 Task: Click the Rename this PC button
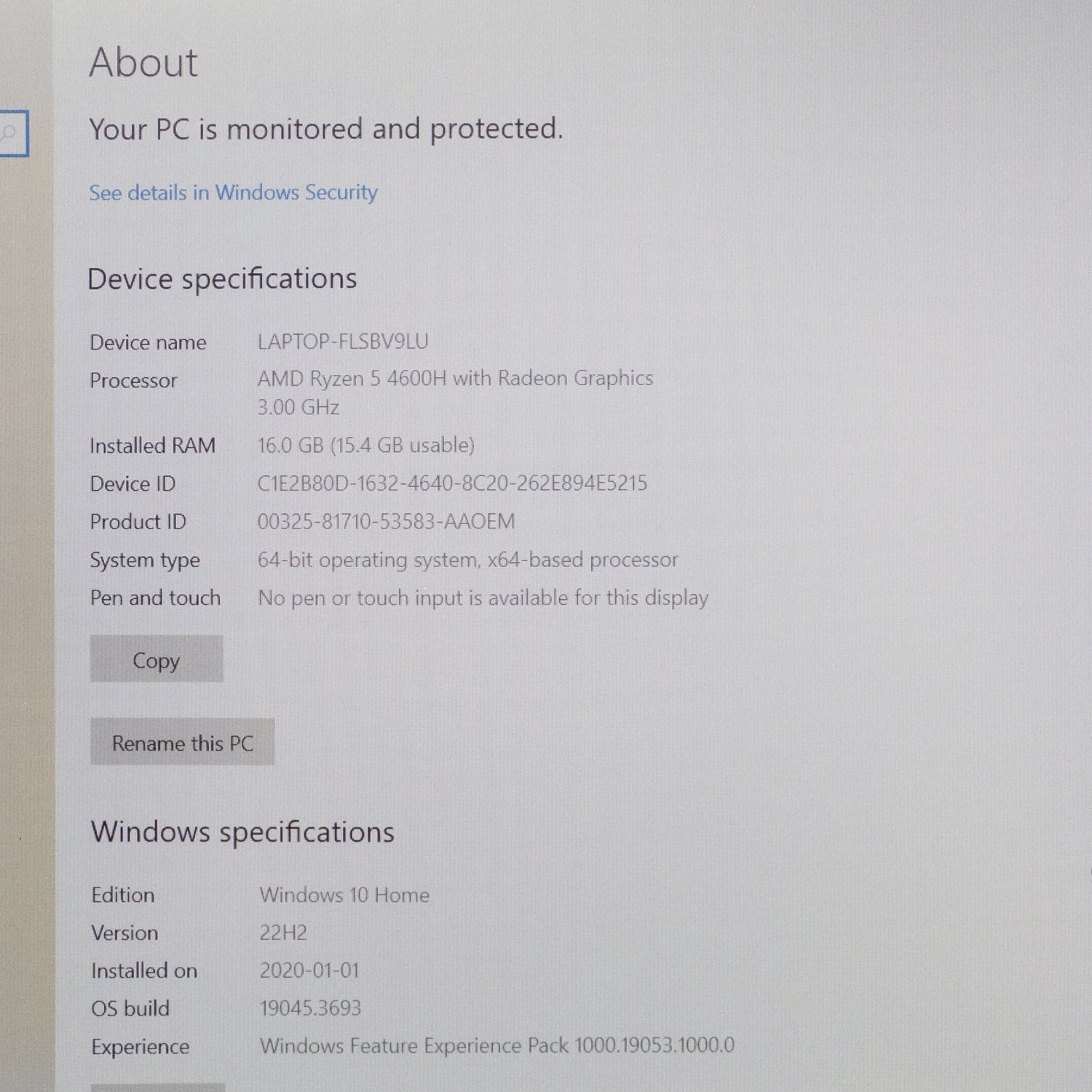(182, 743)
